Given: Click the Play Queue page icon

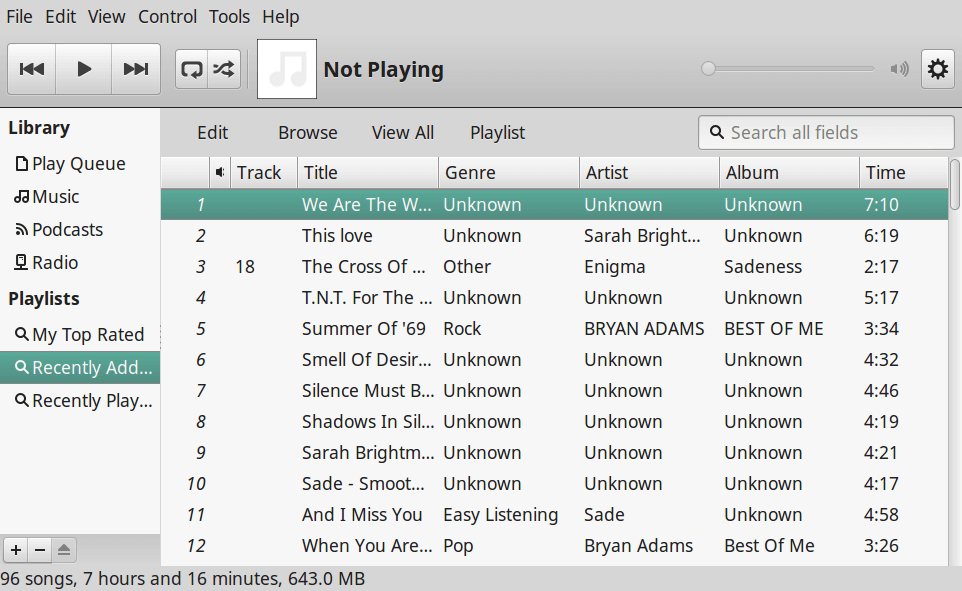Looking at the screenshot, I should coord(21,164).
